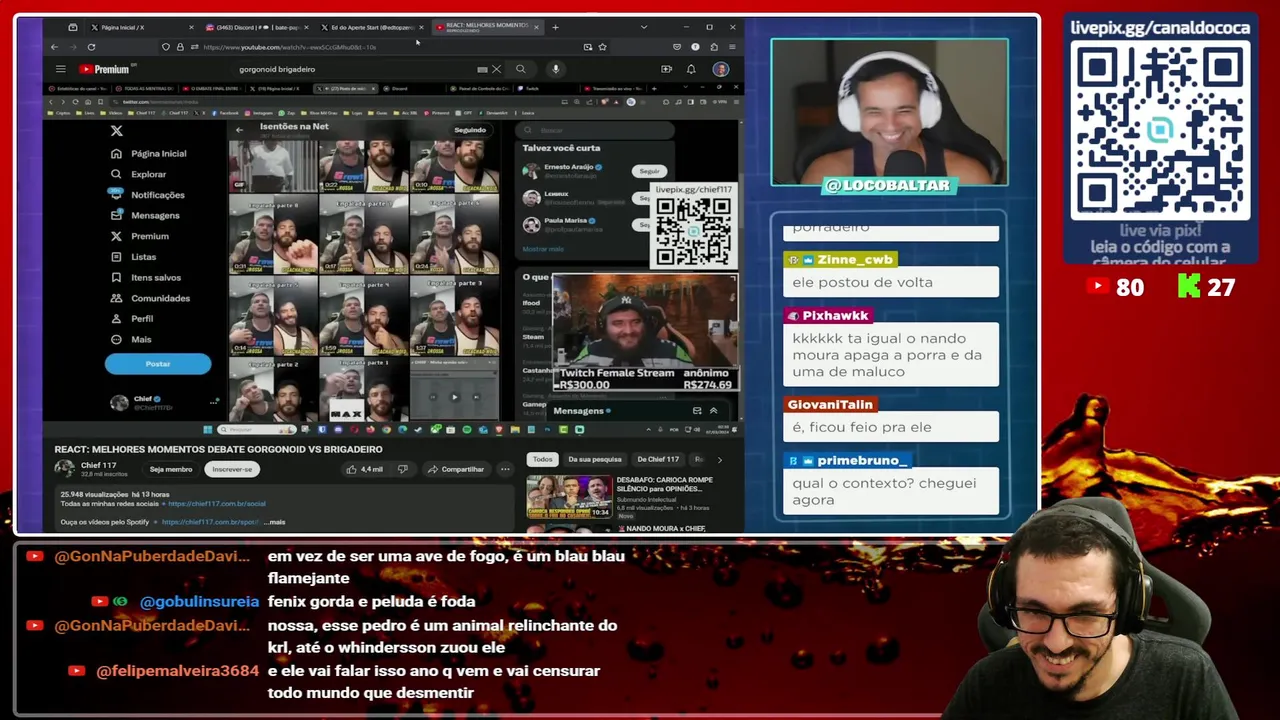The height and width of the screenshot is (720, 1280).
Task: Toggle the Seguindo button for Isentões na Net
Action: [470, 130]
